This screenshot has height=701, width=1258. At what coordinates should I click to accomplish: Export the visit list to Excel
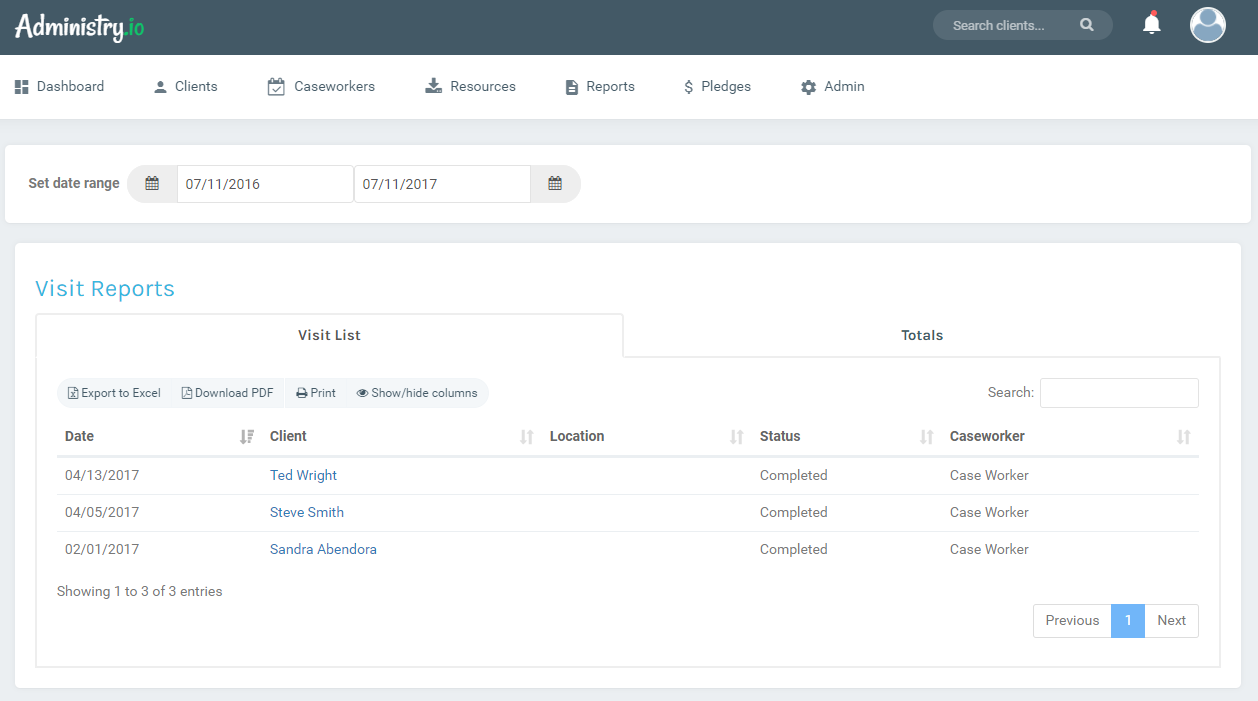(x=114, y=393)
